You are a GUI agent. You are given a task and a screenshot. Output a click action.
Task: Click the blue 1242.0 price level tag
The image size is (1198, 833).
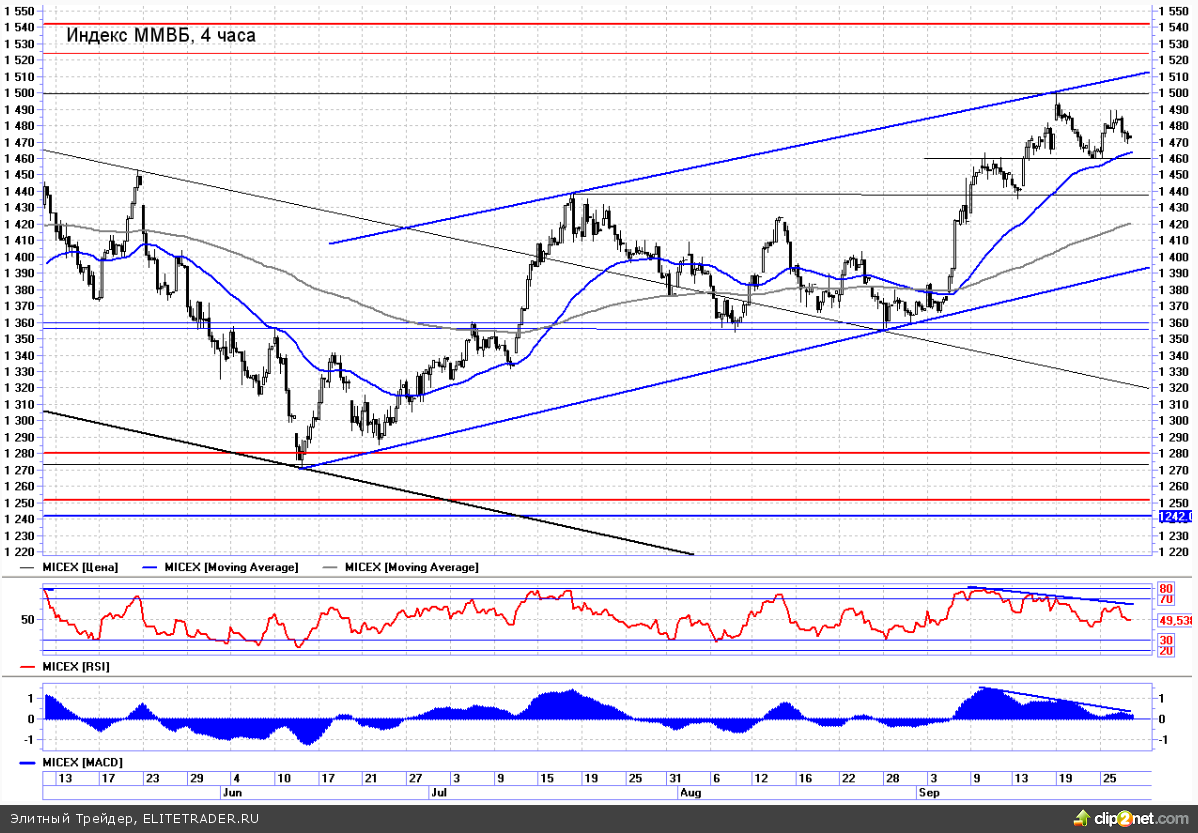(x=1174, y=516)
